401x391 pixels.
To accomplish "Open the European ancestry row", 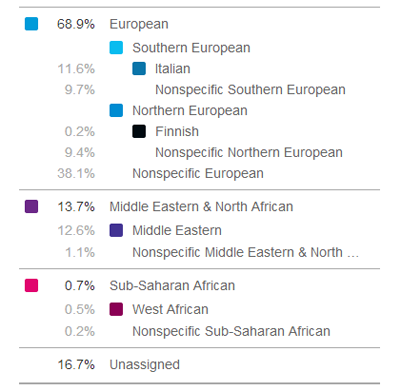I will coord(199,24).
